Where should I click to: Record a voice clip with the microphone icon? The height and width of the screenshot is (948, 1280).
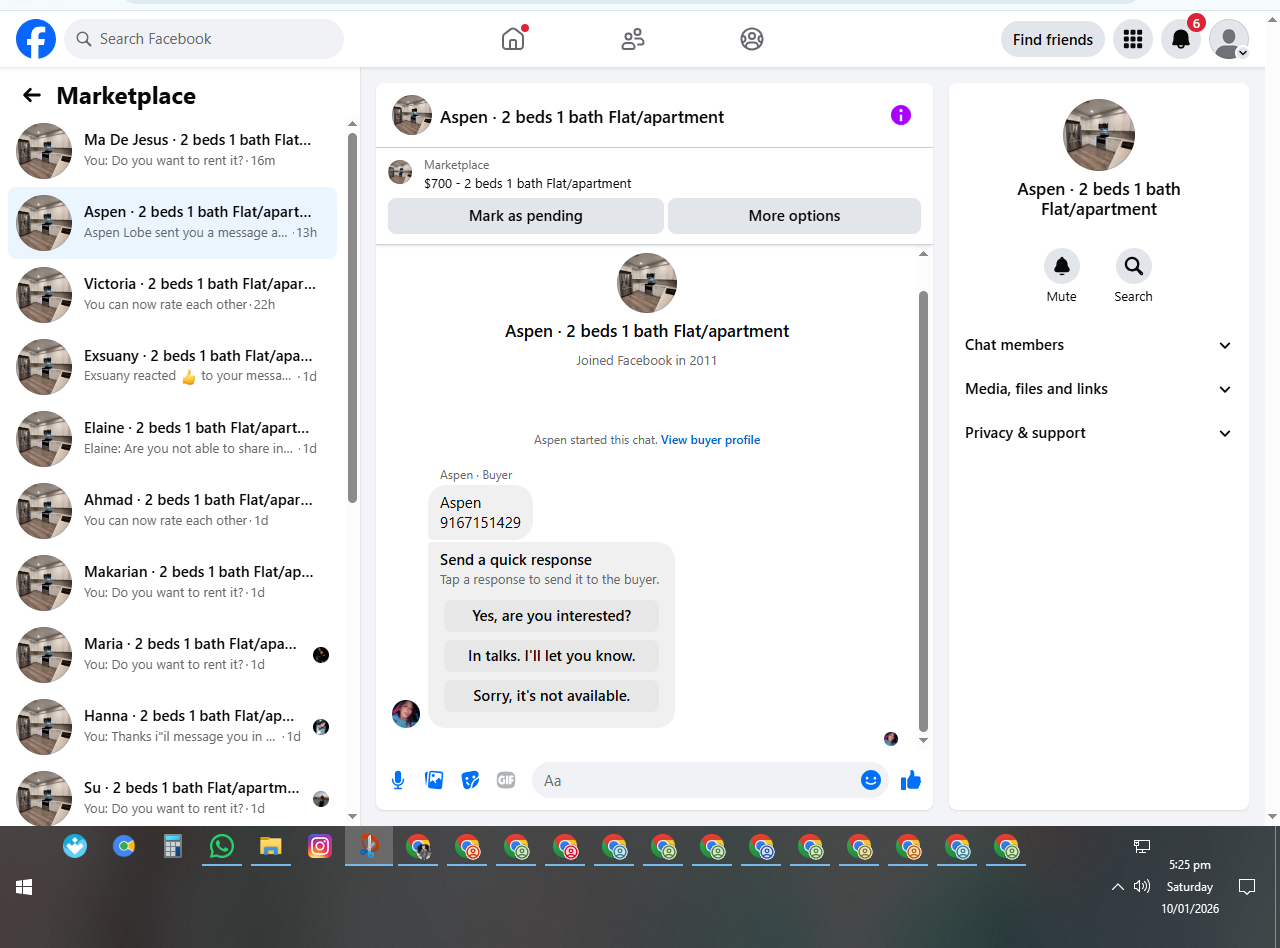(x=398, y=780)
